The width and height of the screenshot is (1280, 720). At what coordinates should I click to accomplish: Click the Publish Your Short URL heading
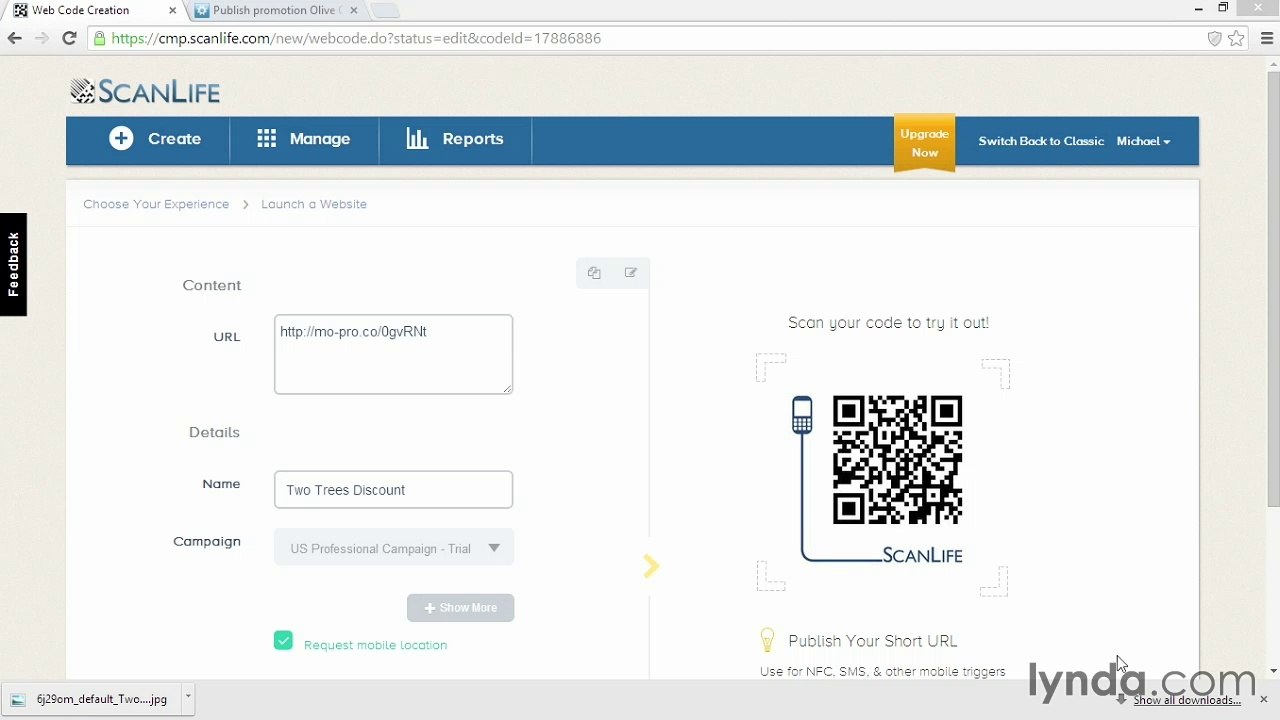click(872, 641)
